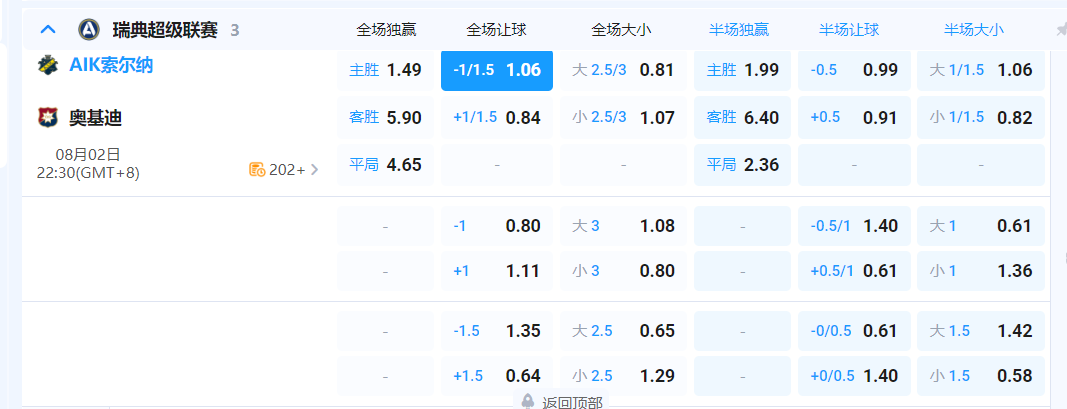This screenshot has width=1067, height=409.
Task: Click the rocket icon for 返回顶部
Action: 527,402
